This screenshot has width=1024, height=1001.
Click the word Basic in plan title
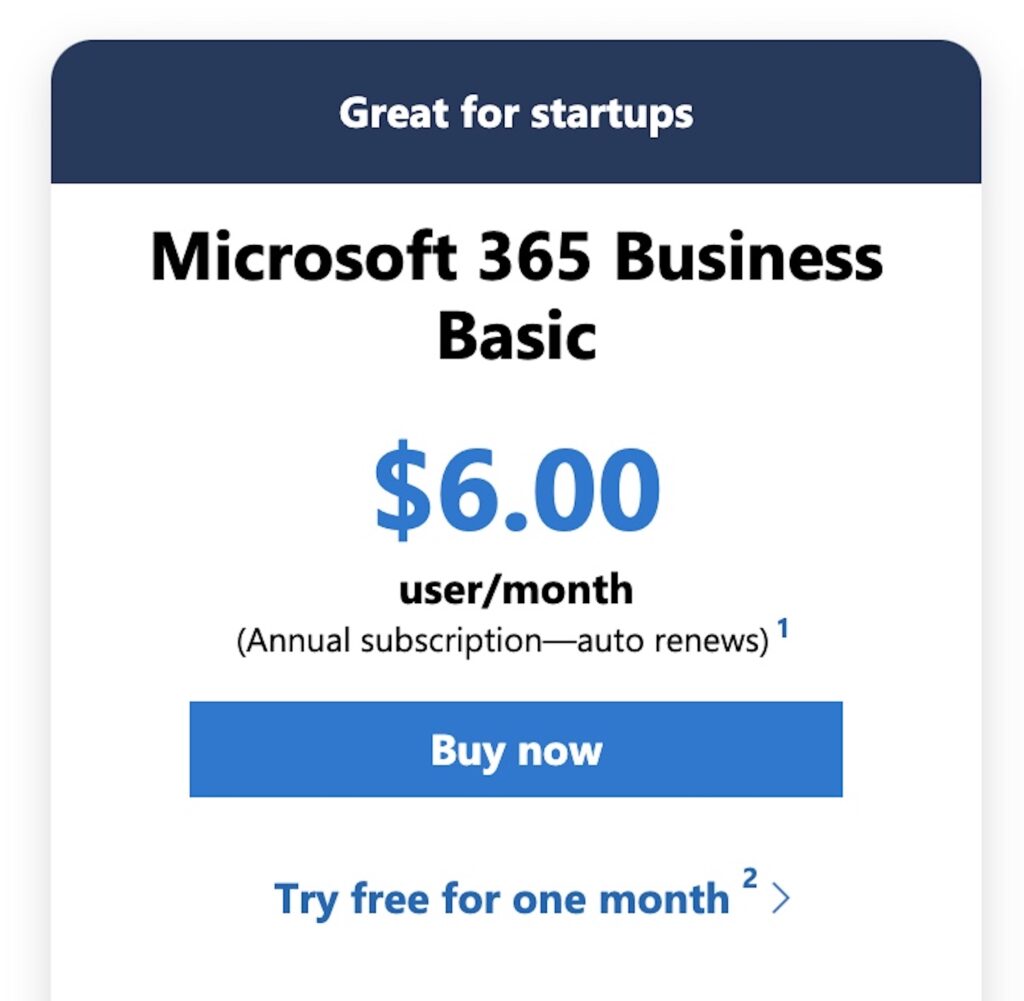(x=517, y=336)
